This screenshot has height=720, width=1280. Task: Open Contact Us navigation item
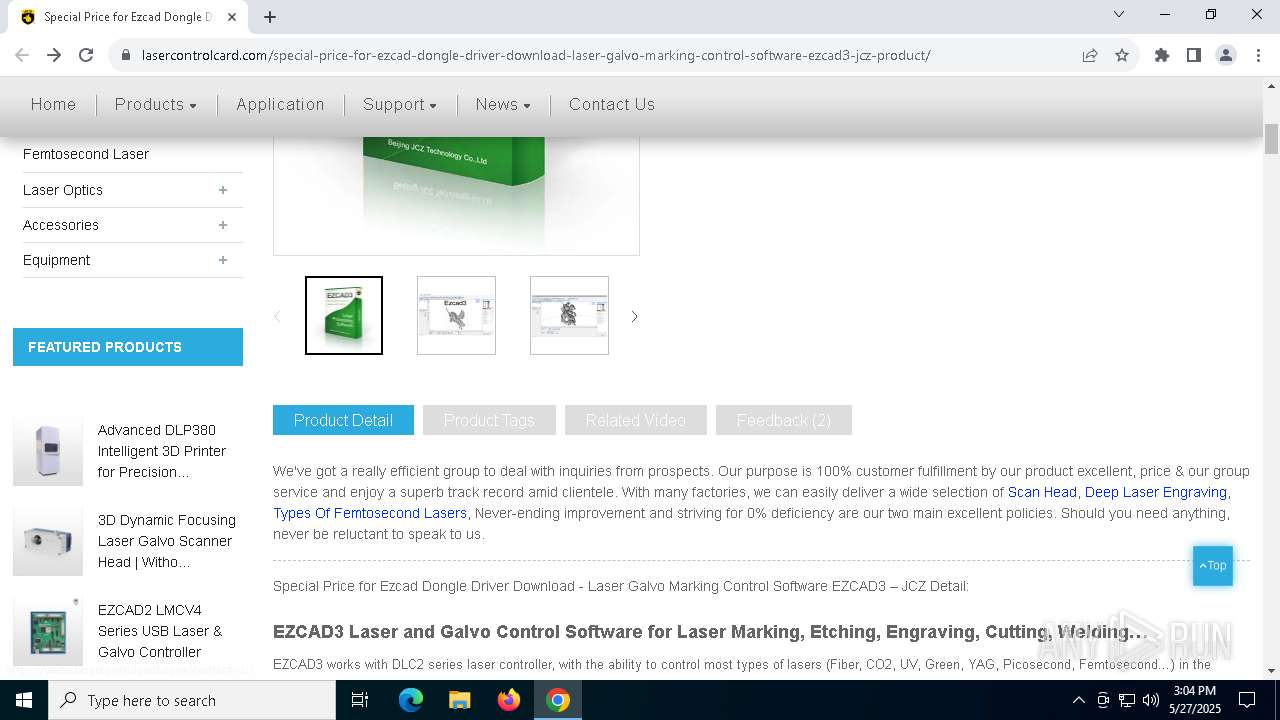point(612,104)
